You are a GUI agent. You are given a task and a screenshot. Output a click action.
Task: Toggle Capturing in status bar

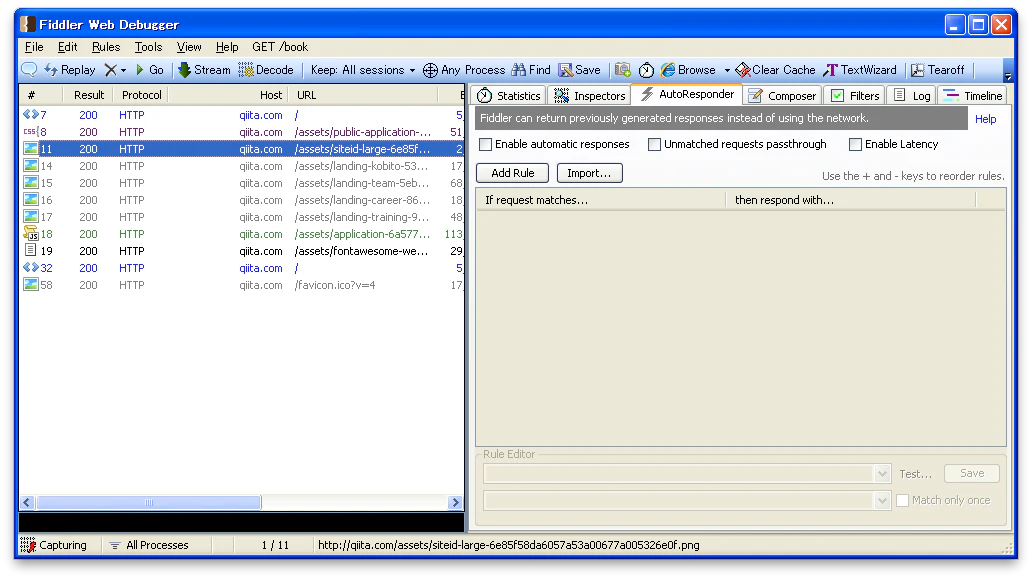click(x=54, y=545)
